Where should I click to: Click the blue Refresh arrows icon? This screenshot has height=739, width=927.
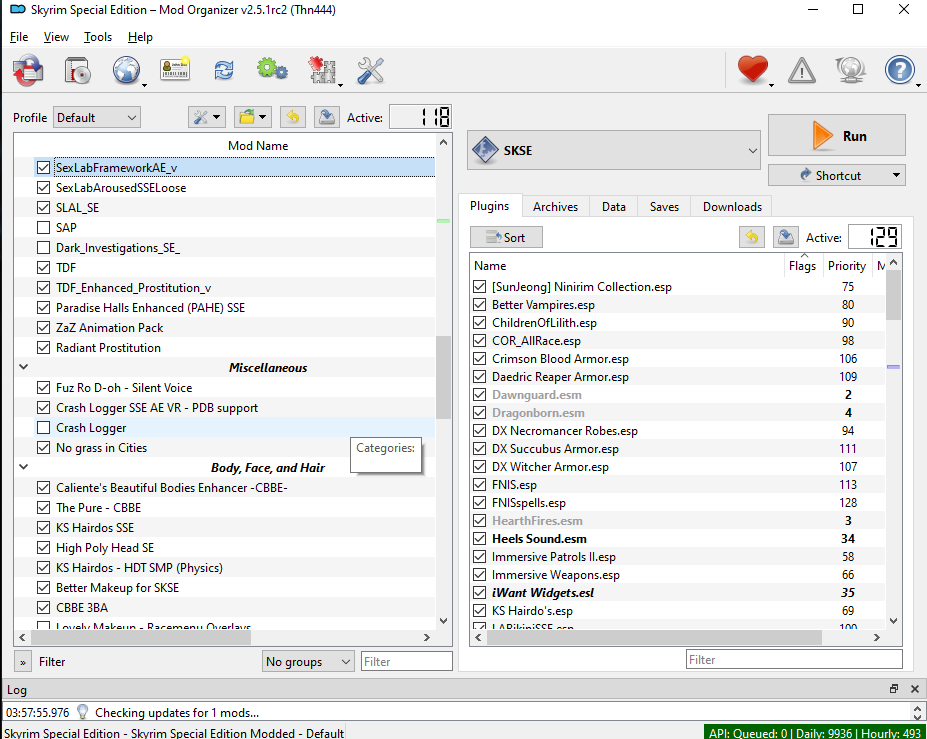click(x=223, y=71)
